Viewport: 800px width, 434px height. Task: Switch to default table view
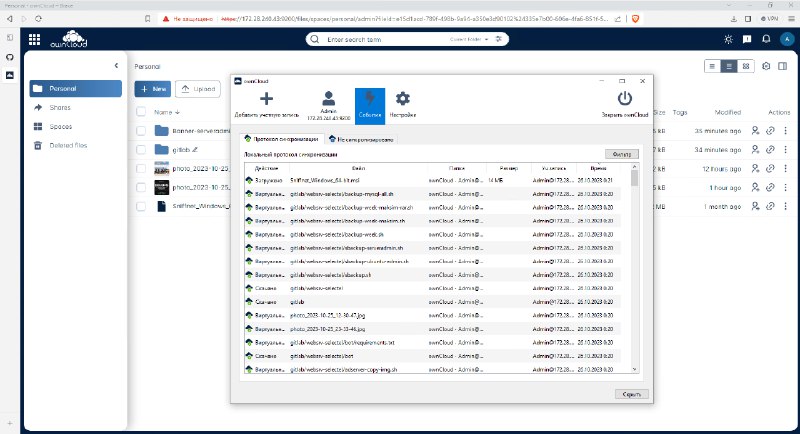click(x=729, y=66)
